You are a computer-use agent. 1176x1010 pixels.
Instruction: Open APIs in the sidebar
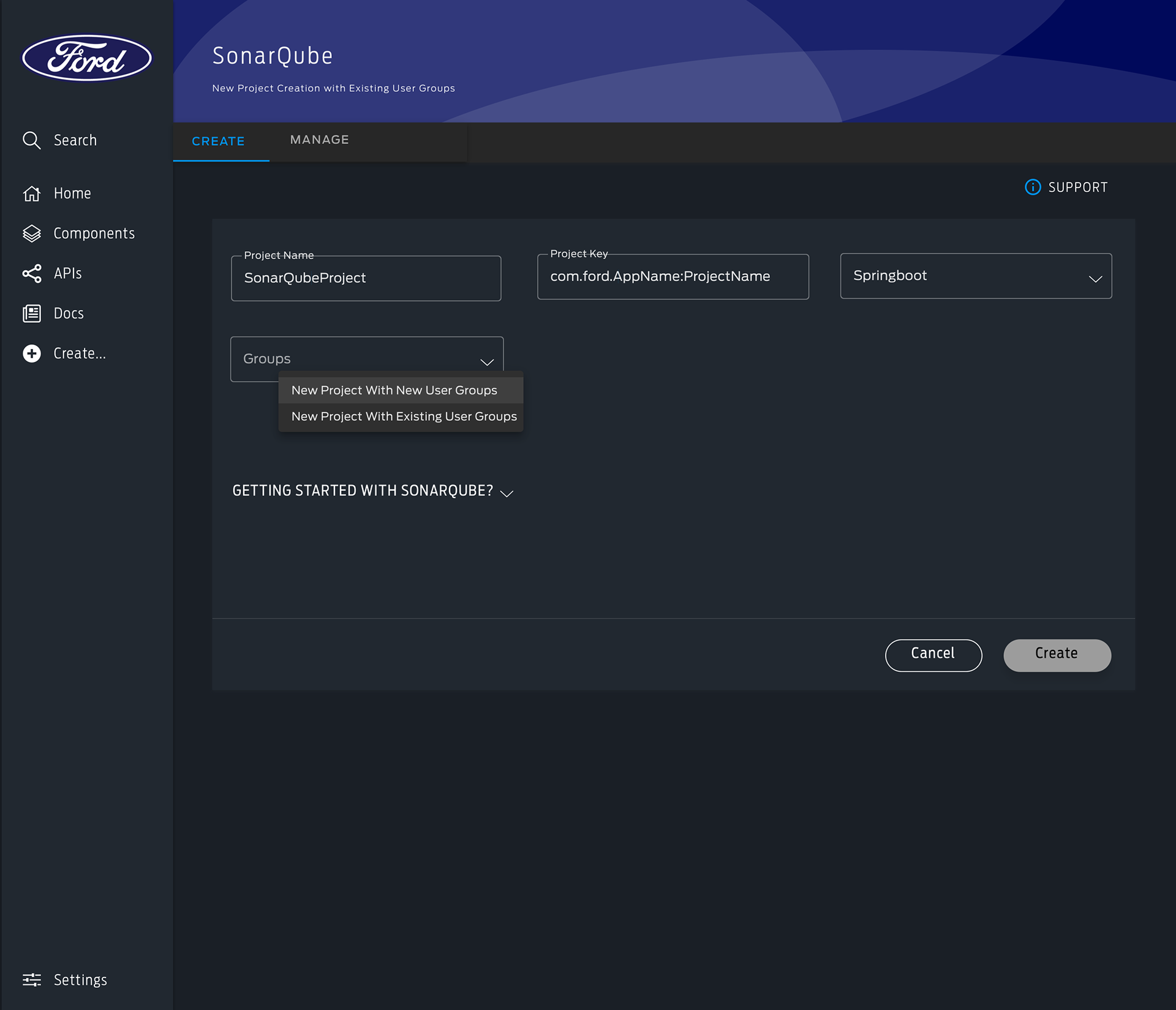click(x=52, y=273)
